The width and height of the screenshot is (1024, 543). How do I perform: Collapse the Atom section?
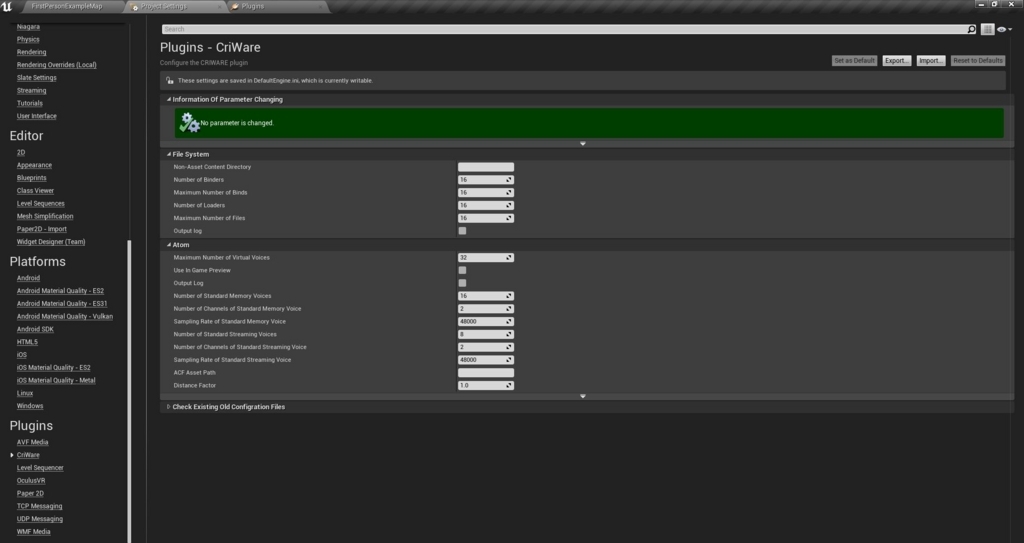[x=168, y=244]
